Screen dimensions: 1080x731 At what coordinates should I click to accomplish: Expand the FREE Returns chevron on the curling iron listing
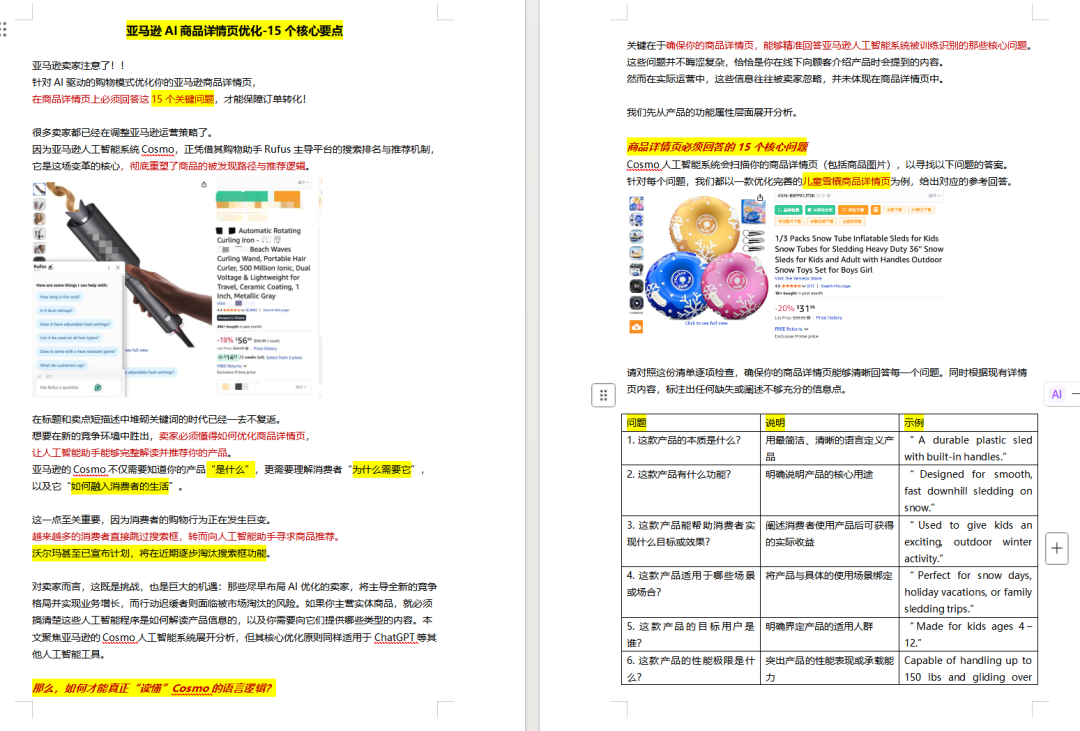click(245, 366)
